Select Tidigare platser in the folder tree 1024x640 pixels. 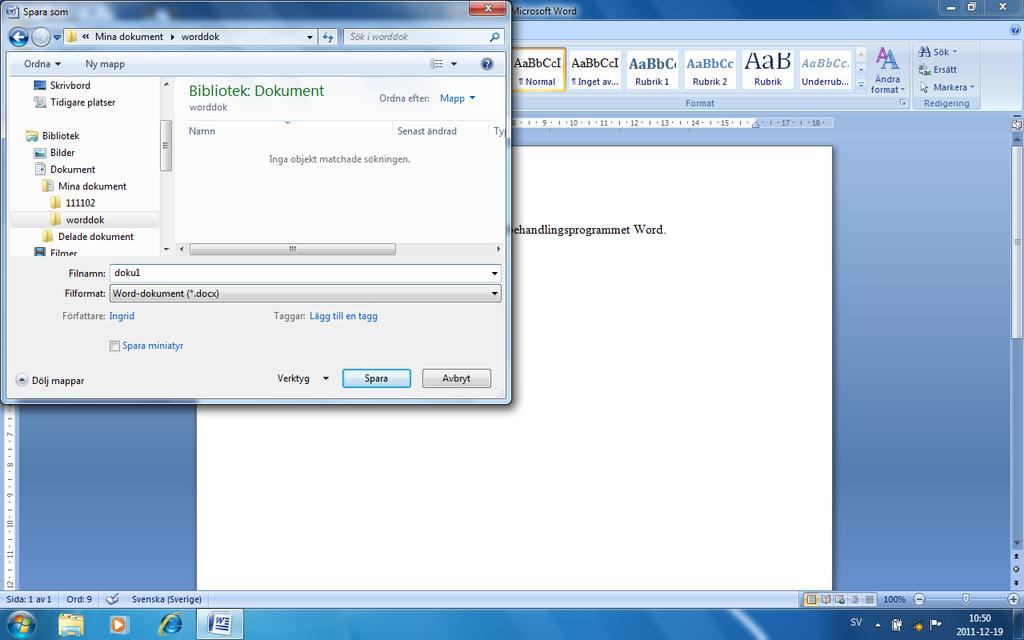(74, 103)
